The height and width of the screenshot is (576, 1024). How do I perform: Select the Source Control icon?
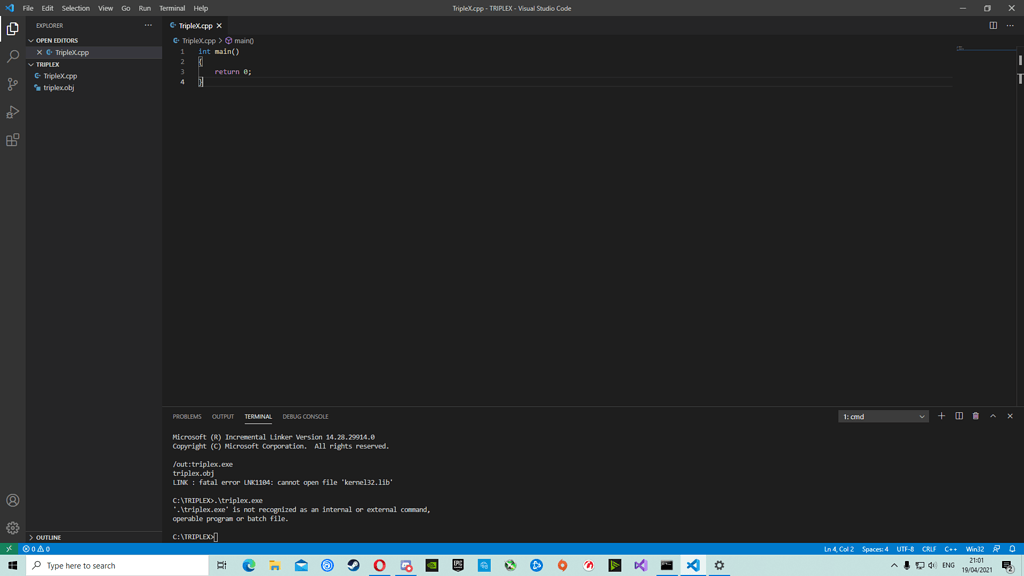tap(12, 85)
